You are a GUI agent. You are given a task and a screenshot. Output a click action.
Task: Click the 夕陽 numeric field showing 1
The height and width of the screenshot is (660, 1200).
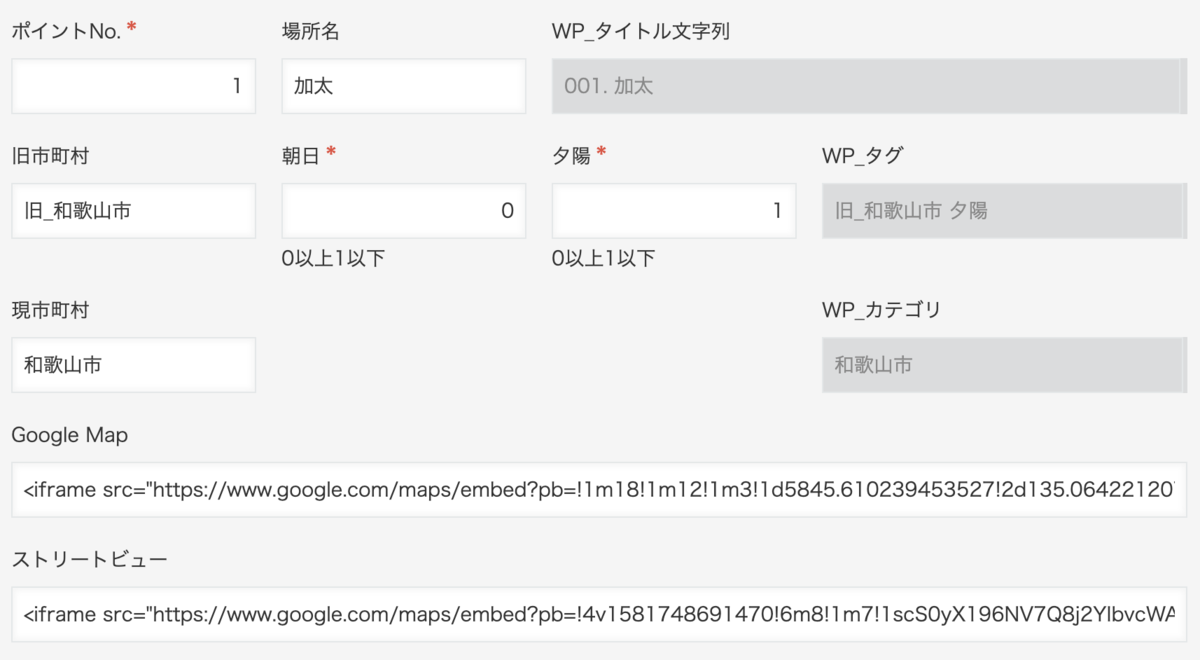673,210
